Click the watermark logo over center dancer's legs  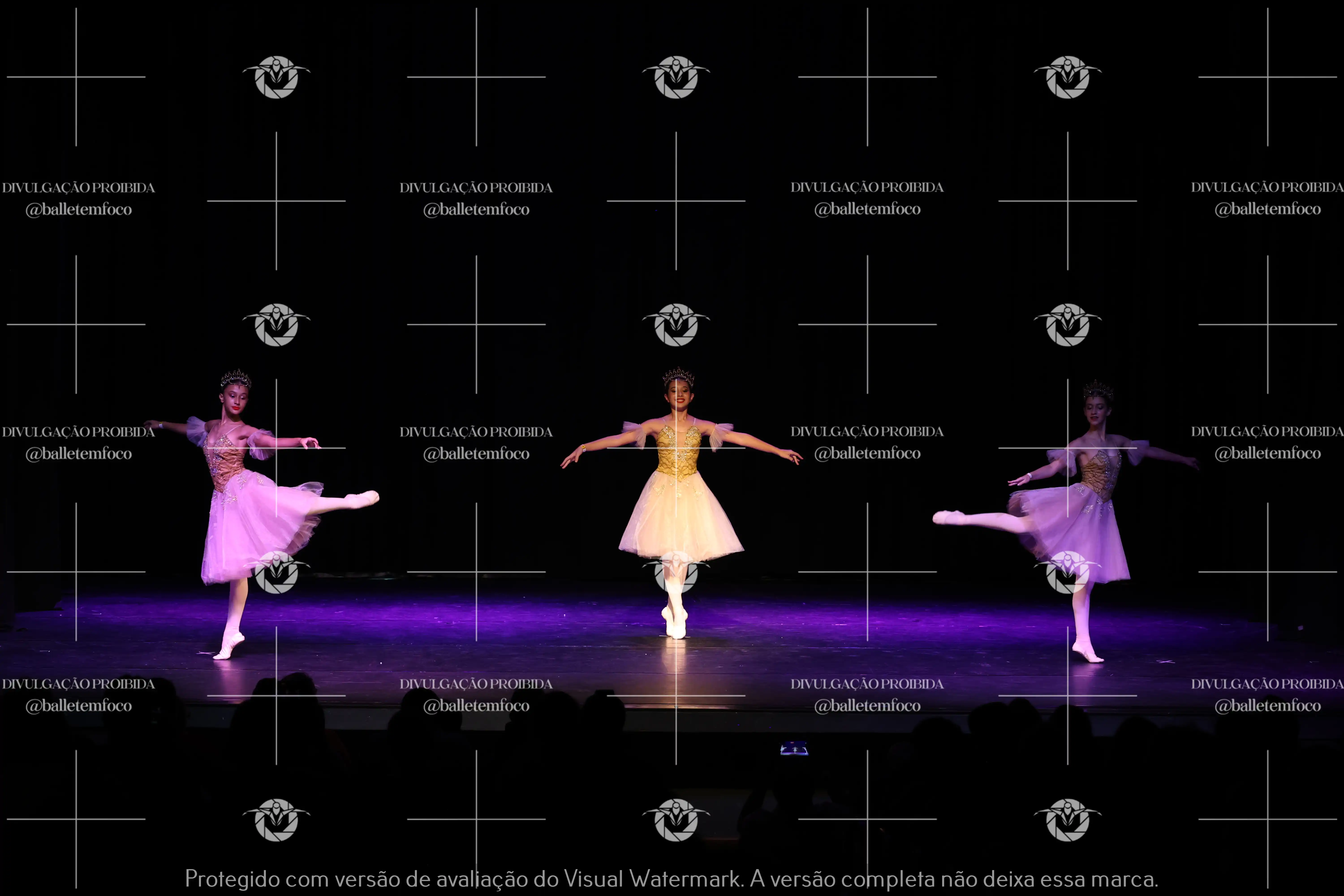(x=676, y=572)
